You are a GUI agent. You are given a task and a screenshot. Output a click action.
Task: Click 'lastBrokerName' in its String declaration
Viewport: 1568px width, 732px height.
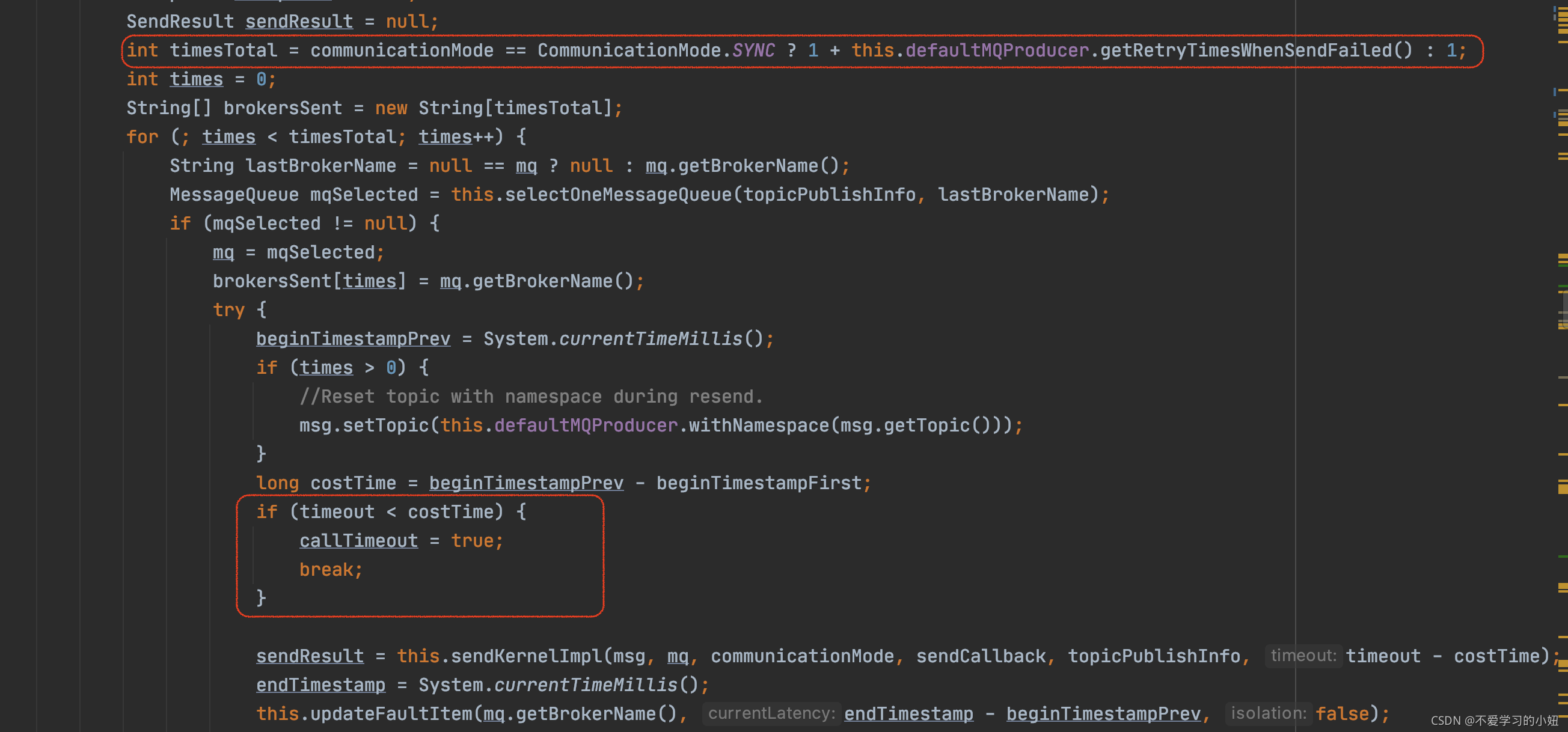321,166
